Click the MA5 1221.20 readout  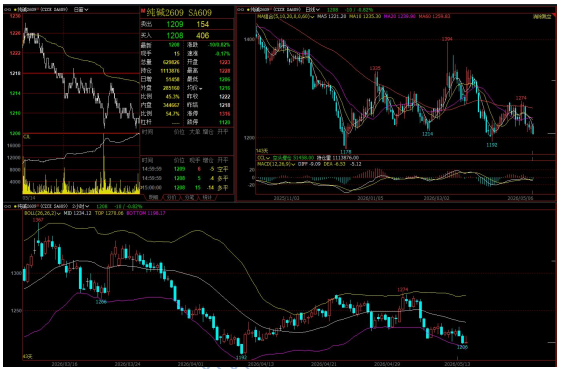tap(332, 17)
